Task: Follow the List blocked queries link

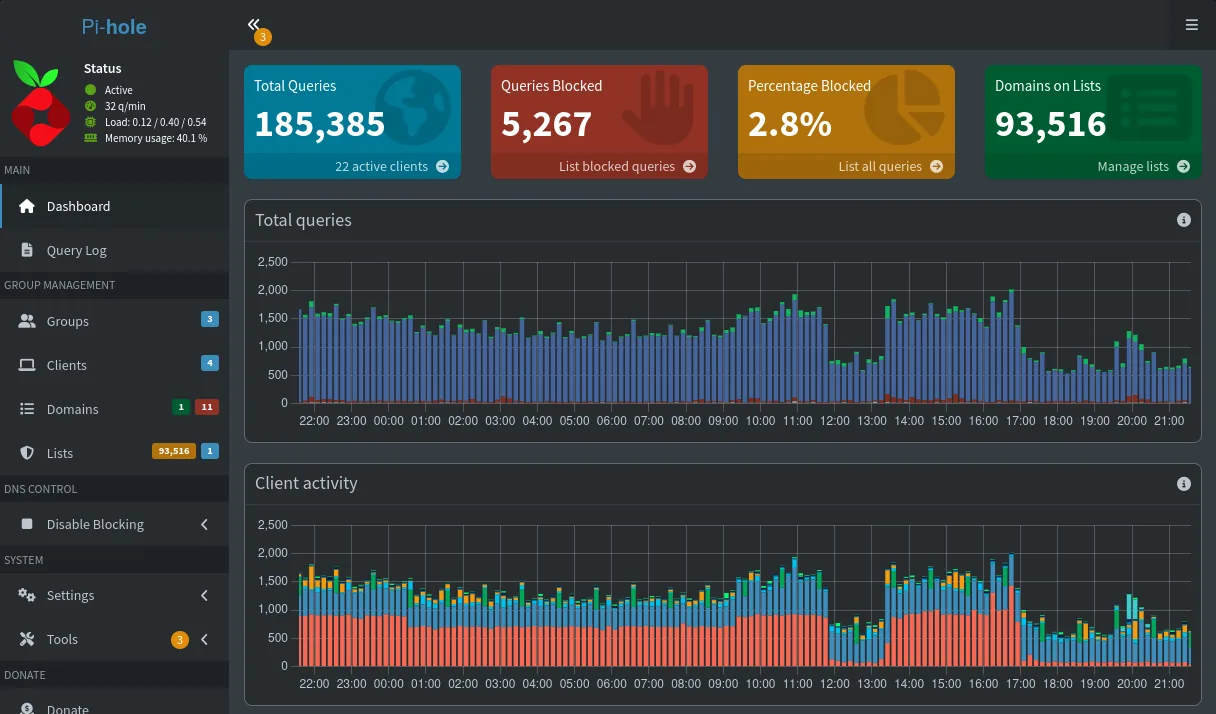Action: pos(599,167)
